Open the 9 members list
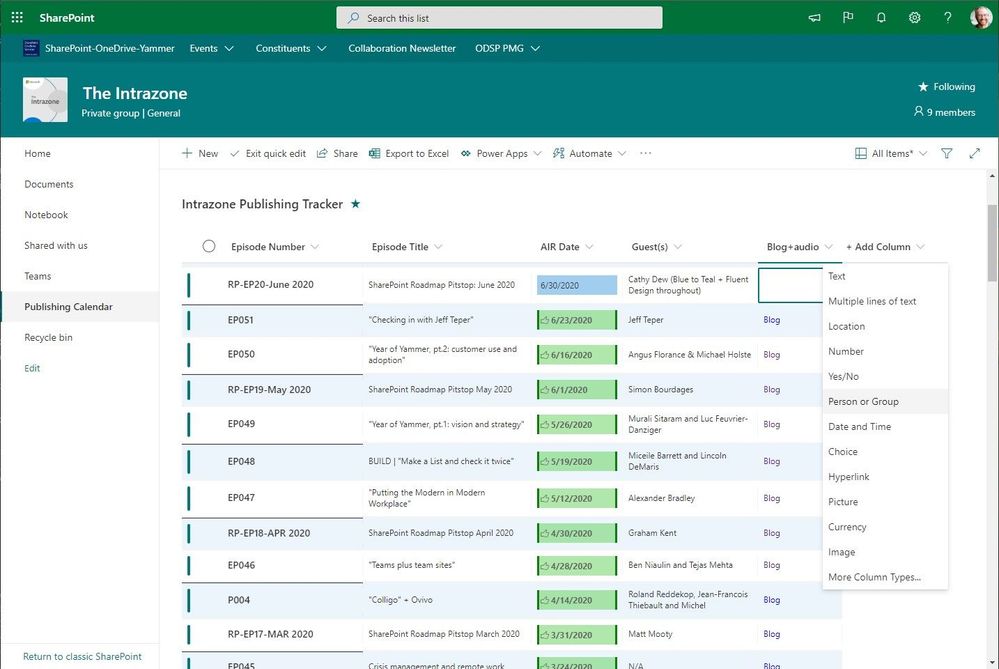This screenshot has height=669, width=999. tap(945, 112)
